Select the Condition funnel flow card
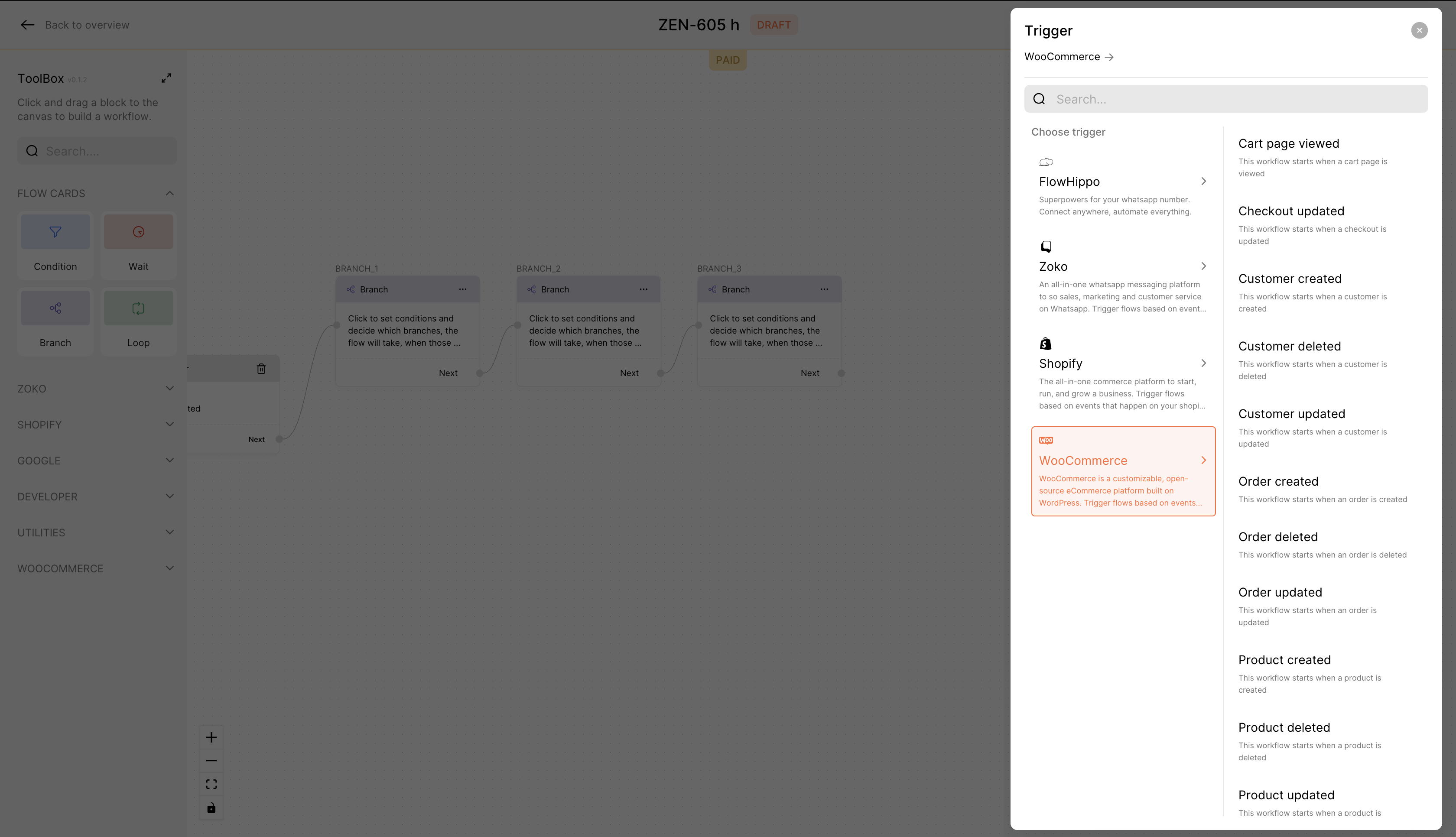The width and height of the screenshot is (1456, 837). (x=55, y=245)
